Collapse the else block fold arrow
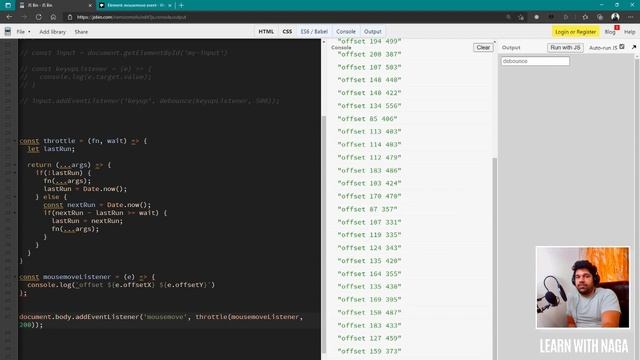Image resolution: width=640 pixels, height=360 pixels. [16, 197]
